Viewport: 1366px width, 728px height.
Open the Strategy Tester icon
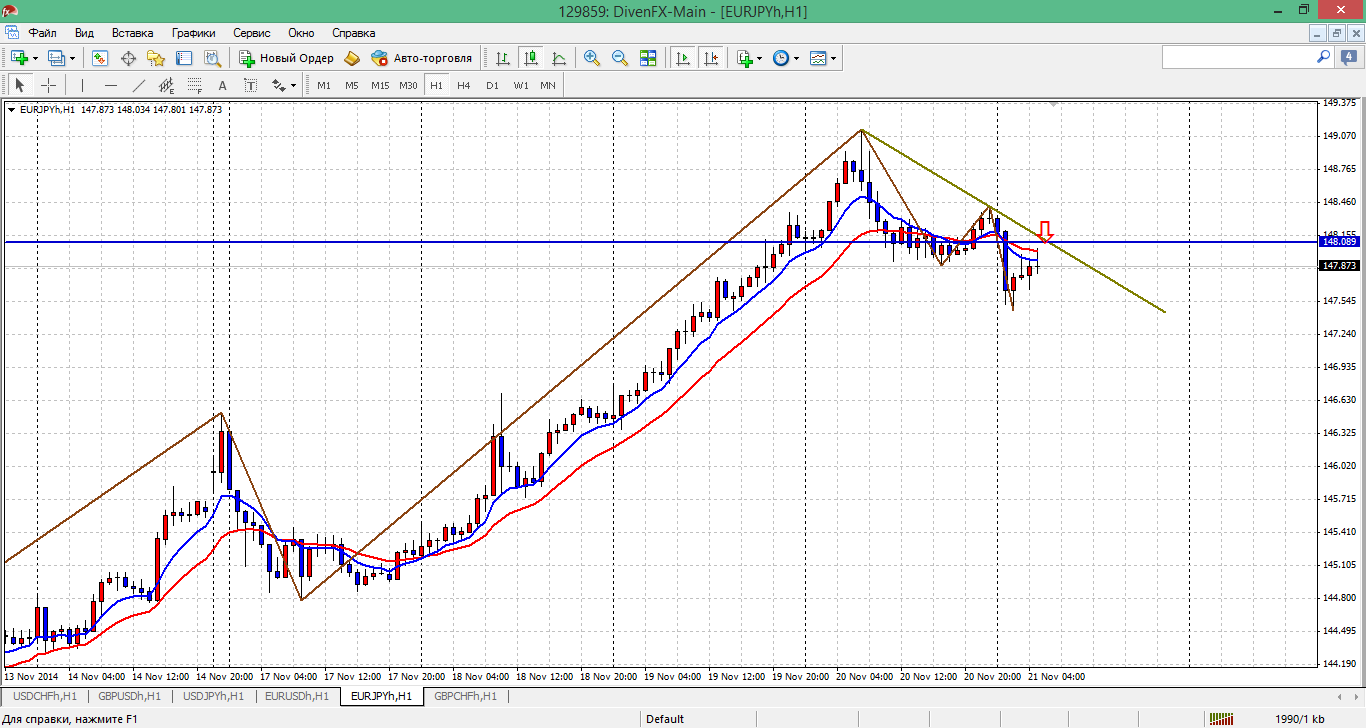[212, 58]
